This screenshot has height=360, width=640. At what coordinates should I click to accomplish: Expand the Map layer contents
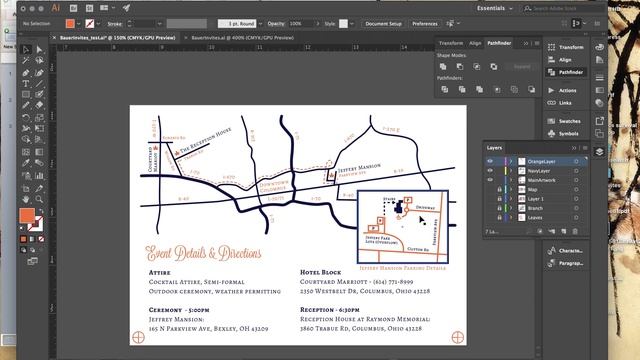coord(511,189)
